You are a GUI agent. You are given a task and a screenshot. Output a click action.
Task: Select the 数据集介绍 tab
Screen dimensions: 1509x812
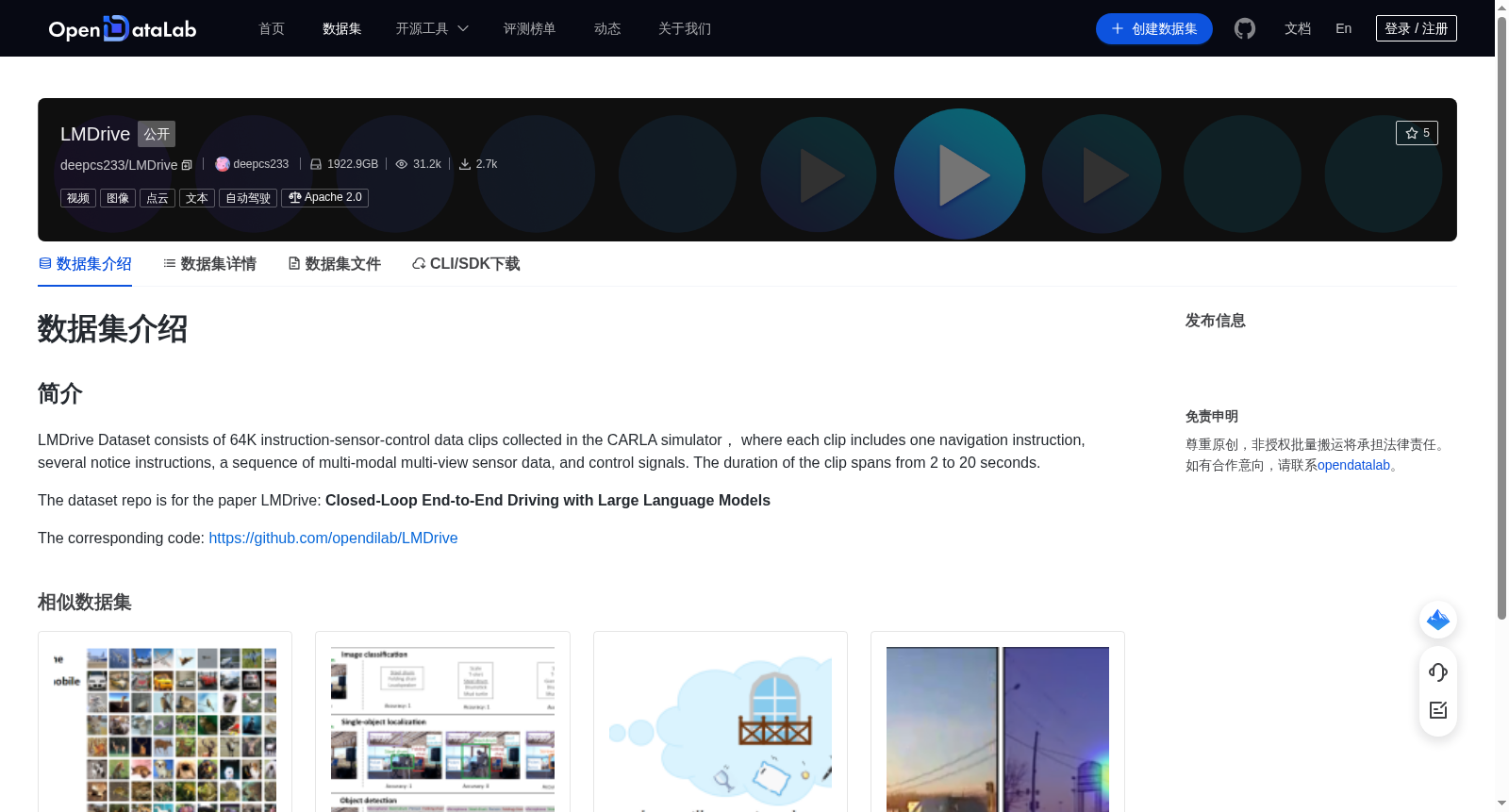pos(85,264)
